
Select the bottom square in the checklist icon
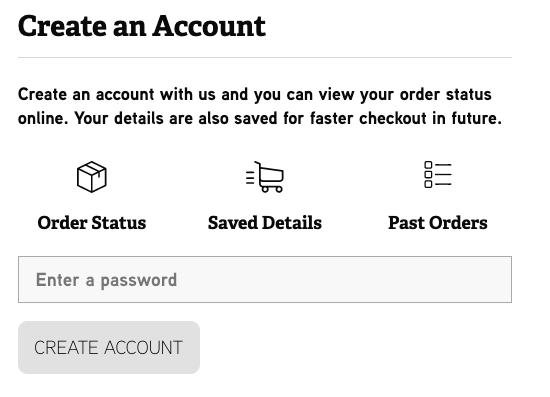(428, 184)
